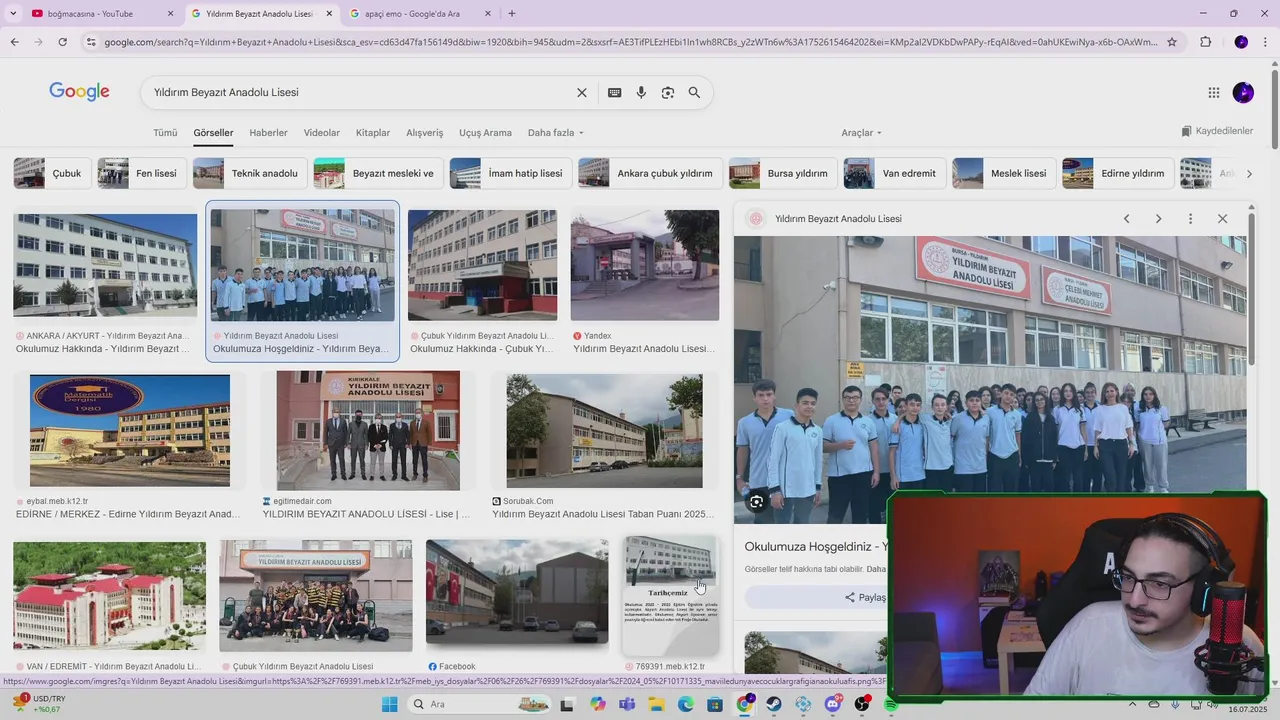Filter images by Edirne yıldırım chip

click(x=1118, y=173)
